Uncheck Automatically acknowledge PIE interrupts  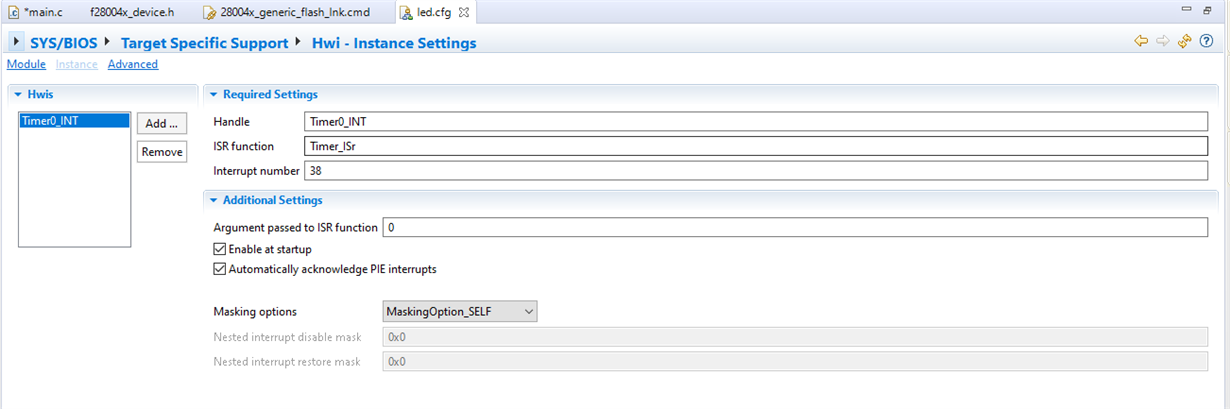click(220, 269)
